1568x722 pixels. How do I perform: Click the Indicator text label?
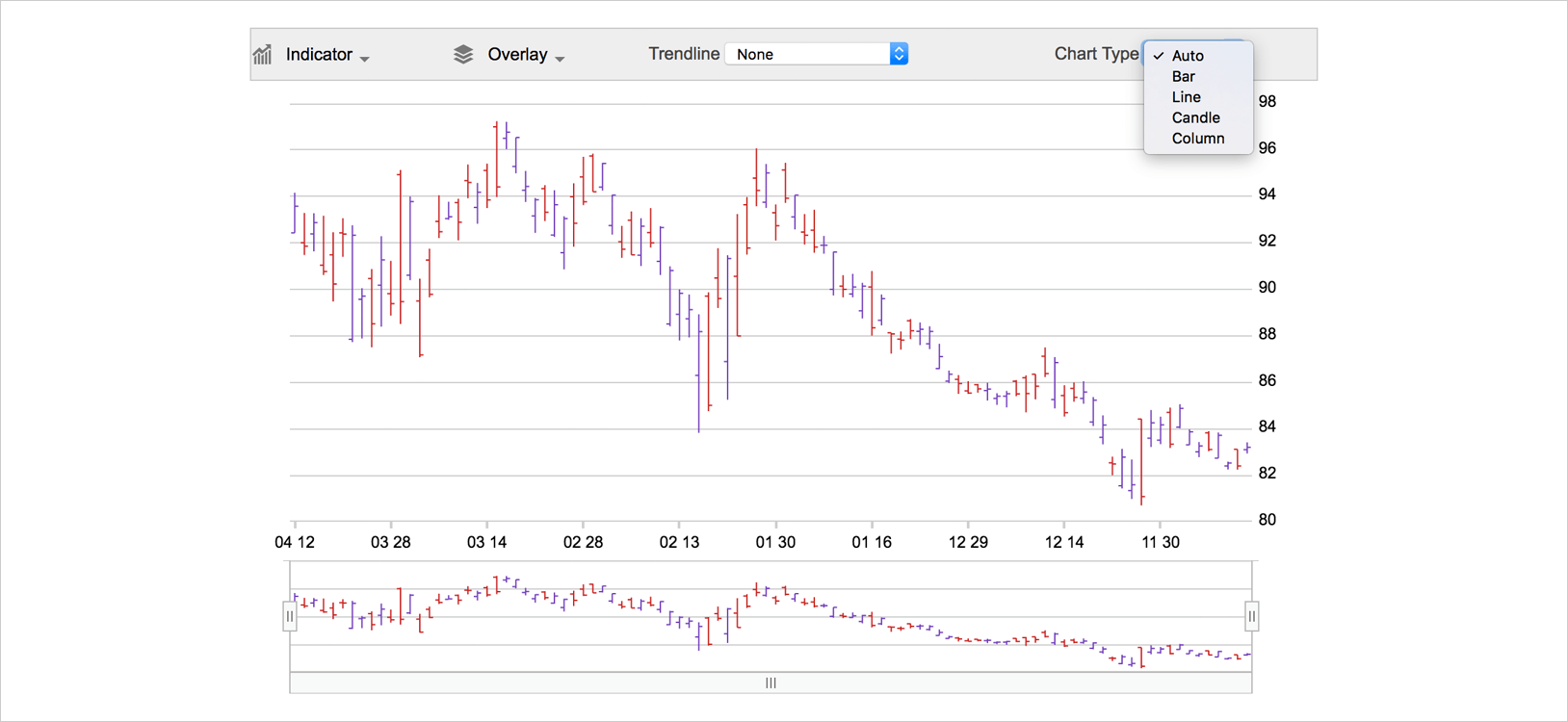(x=319, y=55)
